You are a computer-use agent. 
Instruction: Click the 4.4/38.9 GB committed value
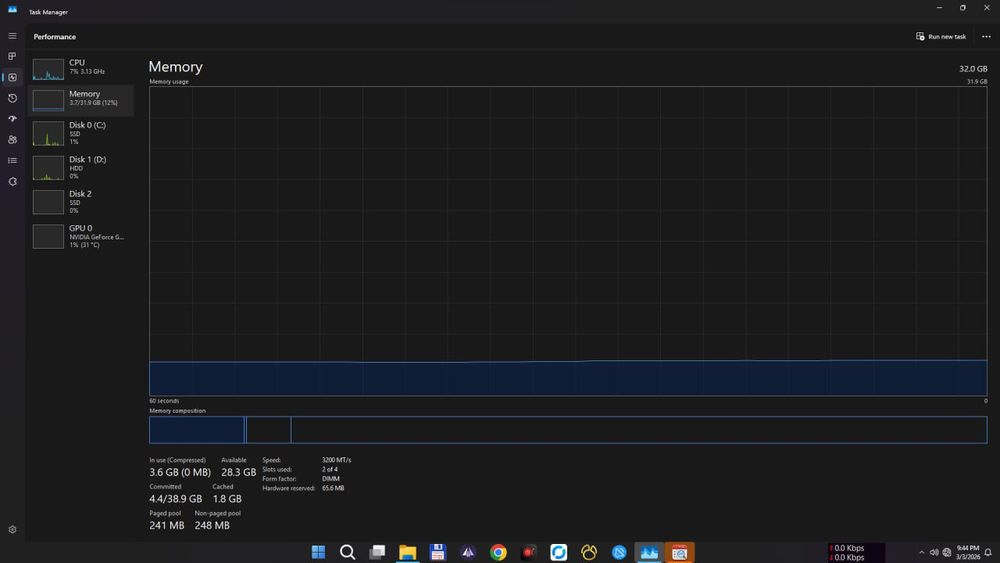click(x=175, y=499)
